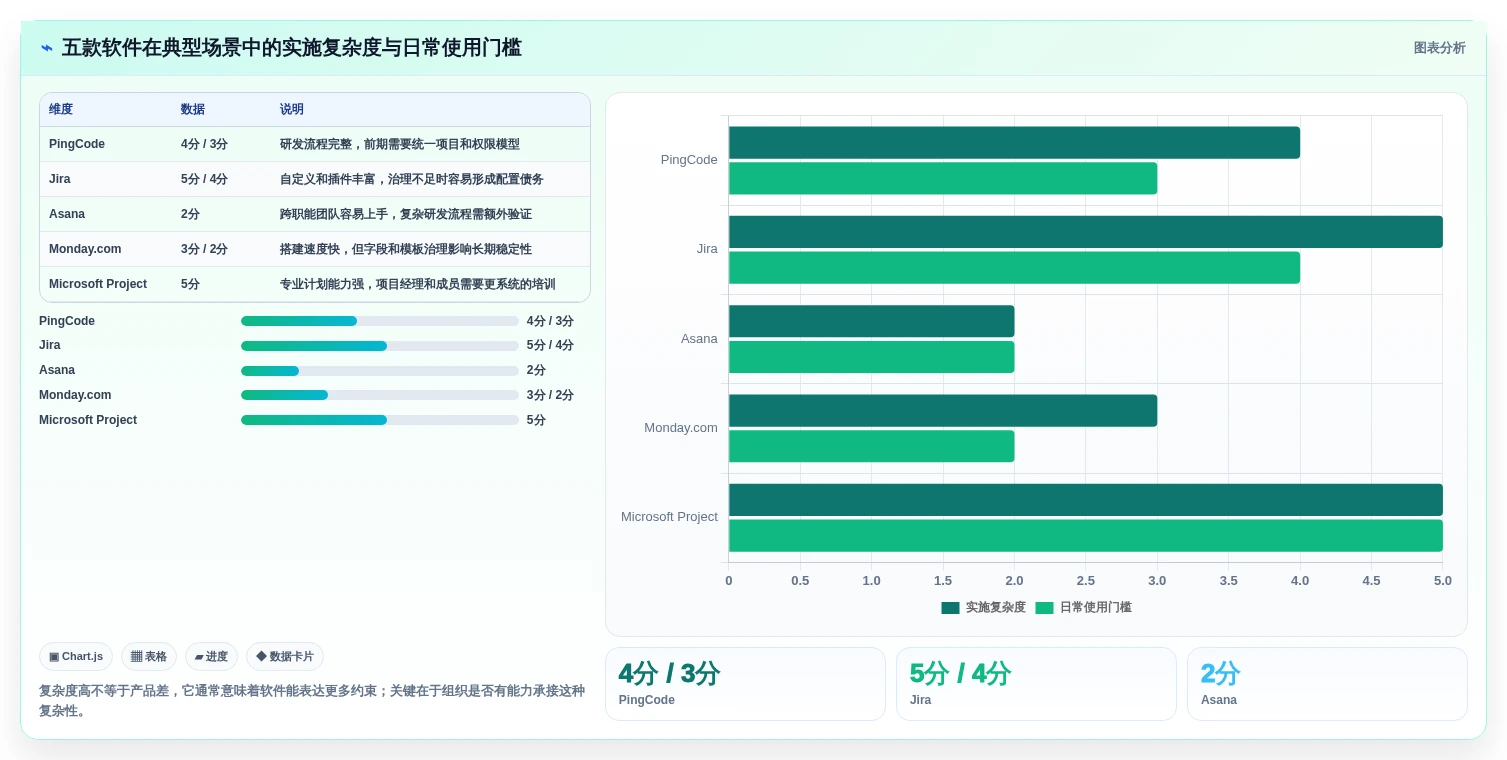Click the Microsoft Project 日常使用门槛 light bar

1086,535
